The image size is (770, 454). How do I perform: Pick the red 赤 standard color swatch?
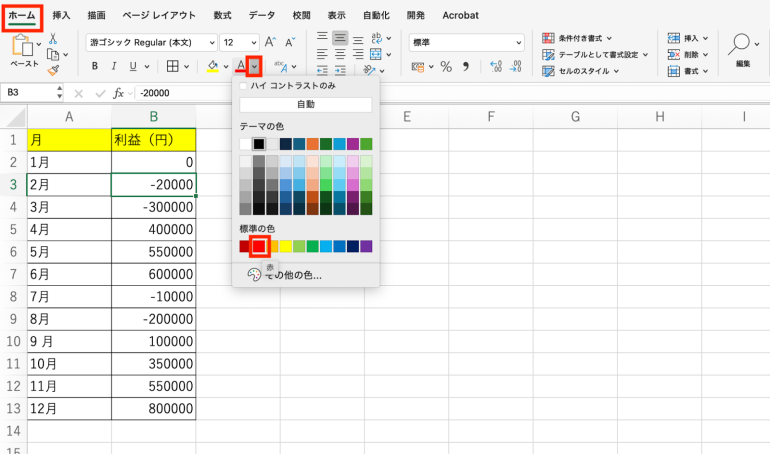259,246
